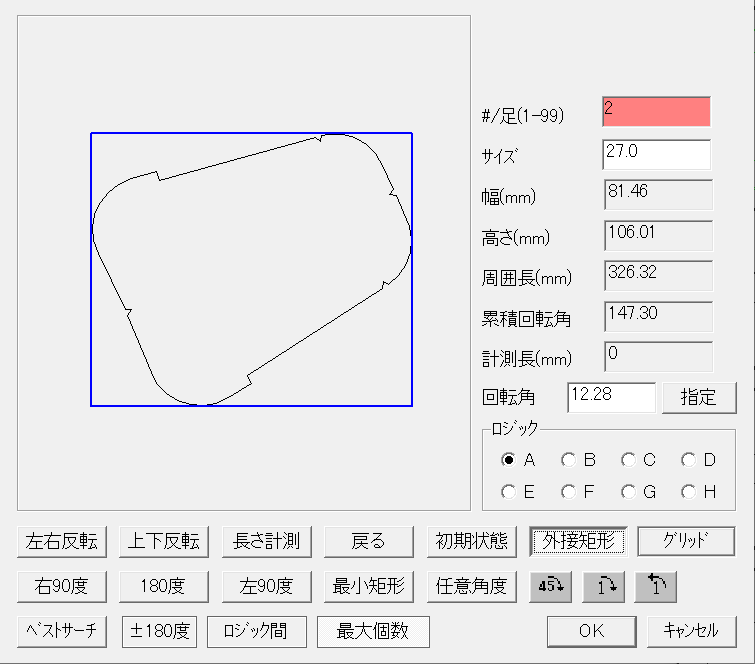
Task: Apply rotation with the 指定 button
Action: [699, 398]
